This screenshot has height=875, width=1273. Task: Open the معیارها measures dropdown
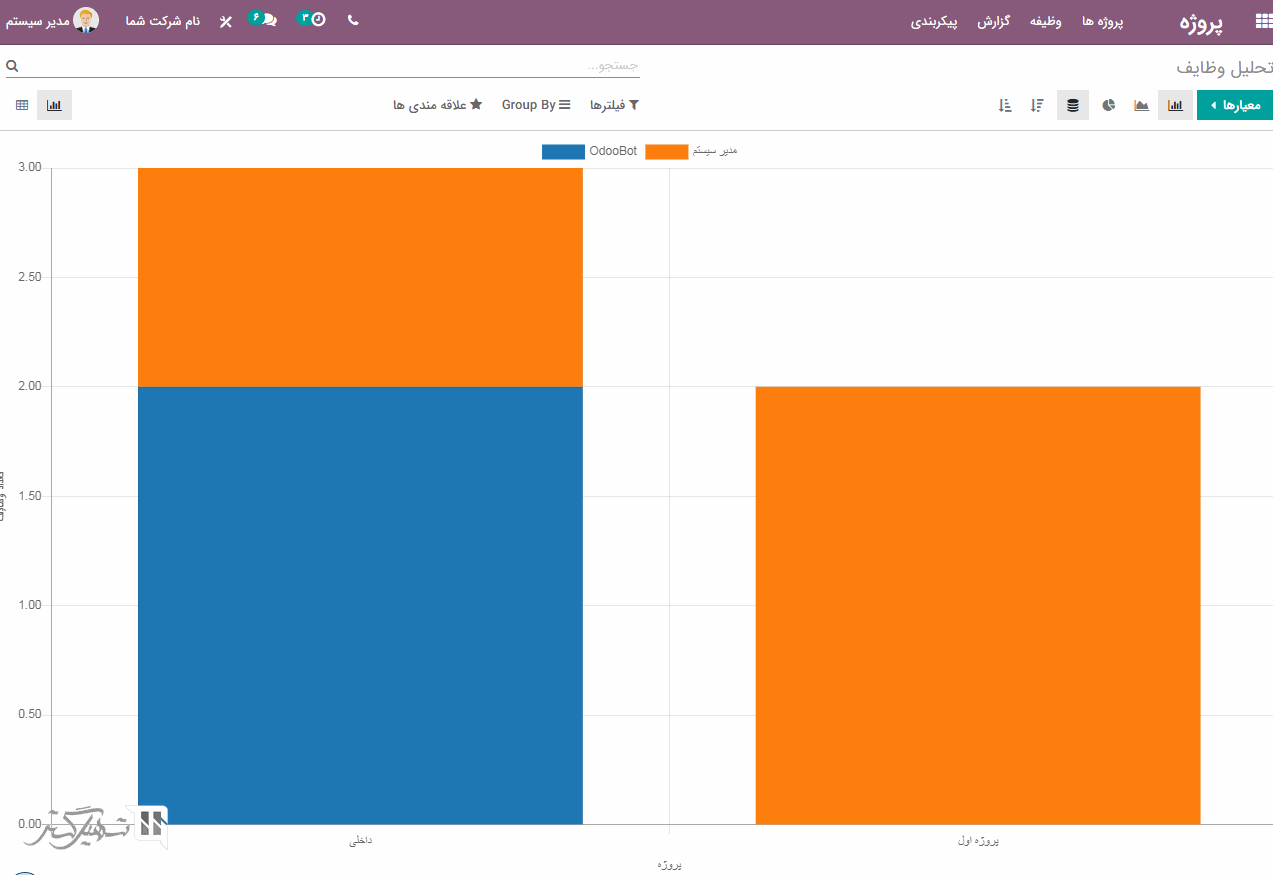(x=1235, y=105)
